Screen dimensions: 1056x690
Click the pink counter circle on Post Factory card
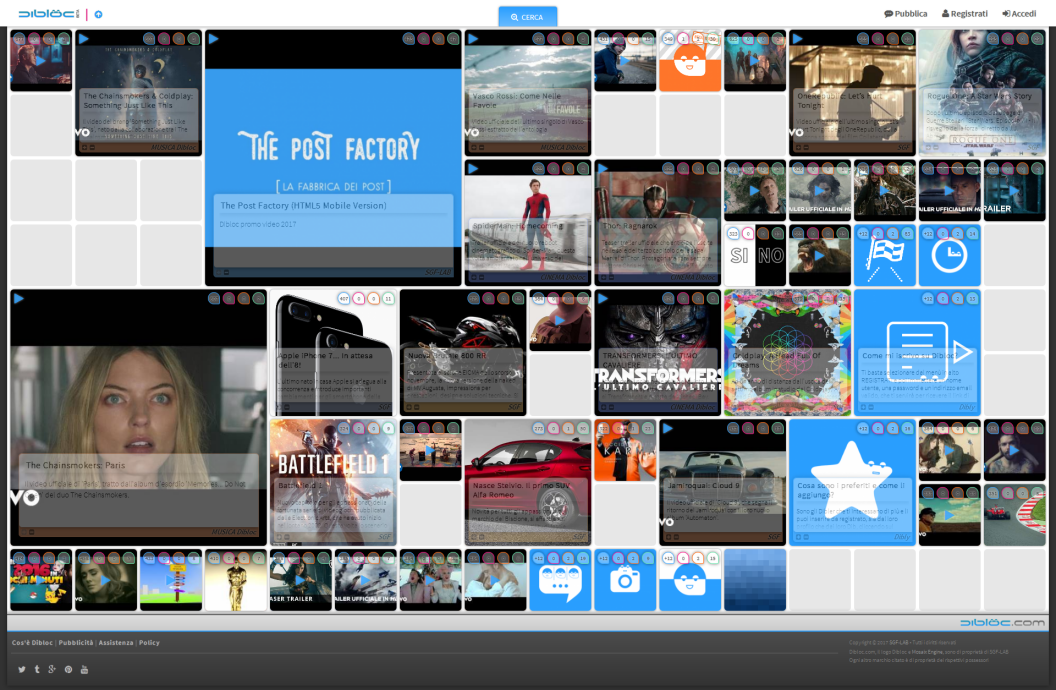coord(424,39)
